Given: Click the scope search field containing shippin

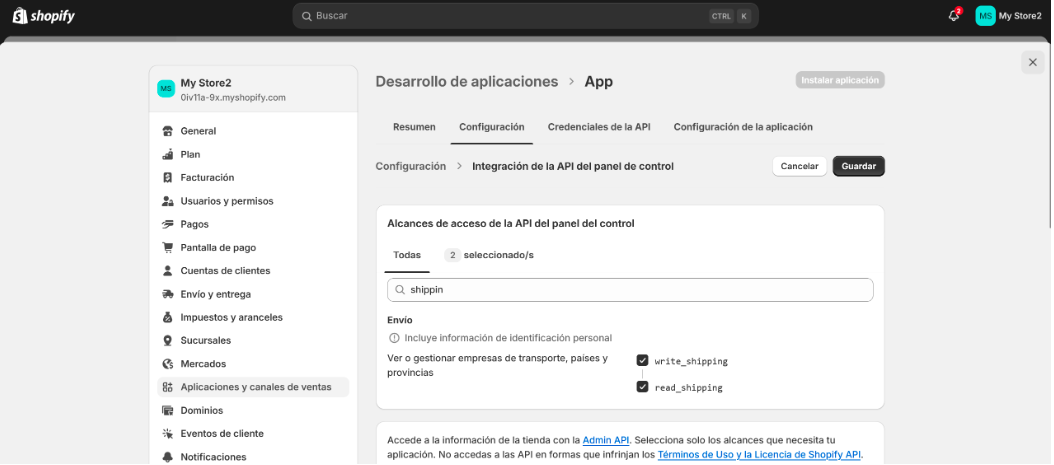Looking at the screenshot, I should point(630,290).
